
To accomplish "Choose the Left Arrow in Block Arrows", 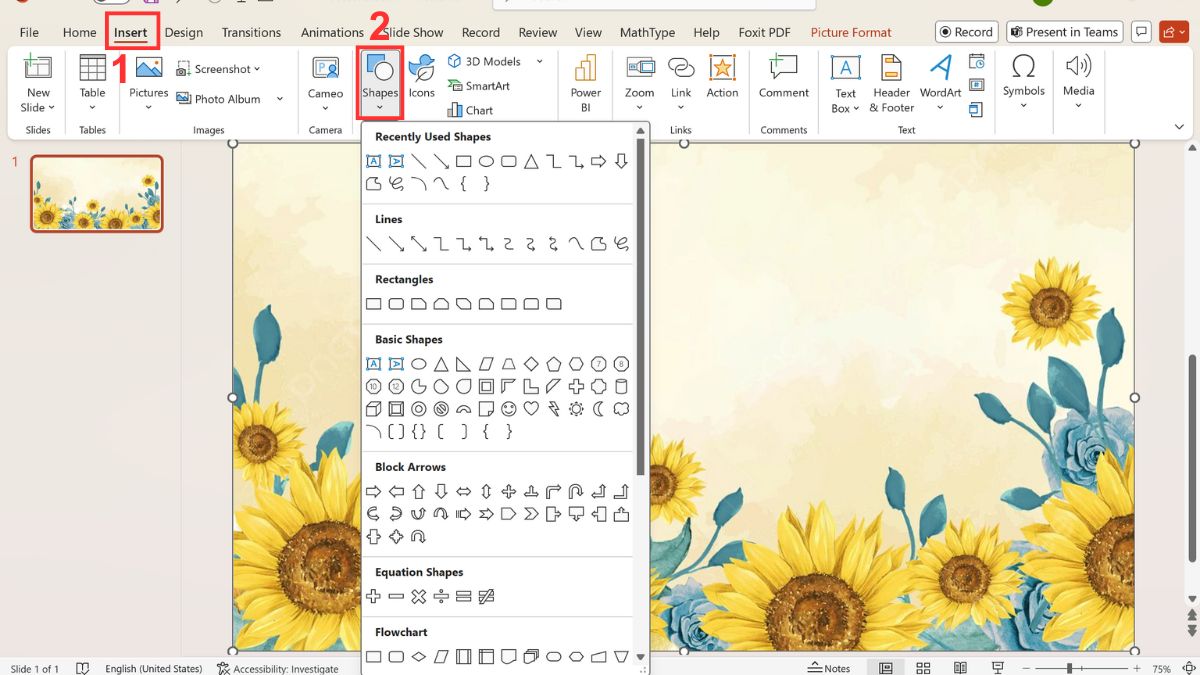I will pyautogui.click(x=396, y=491).
